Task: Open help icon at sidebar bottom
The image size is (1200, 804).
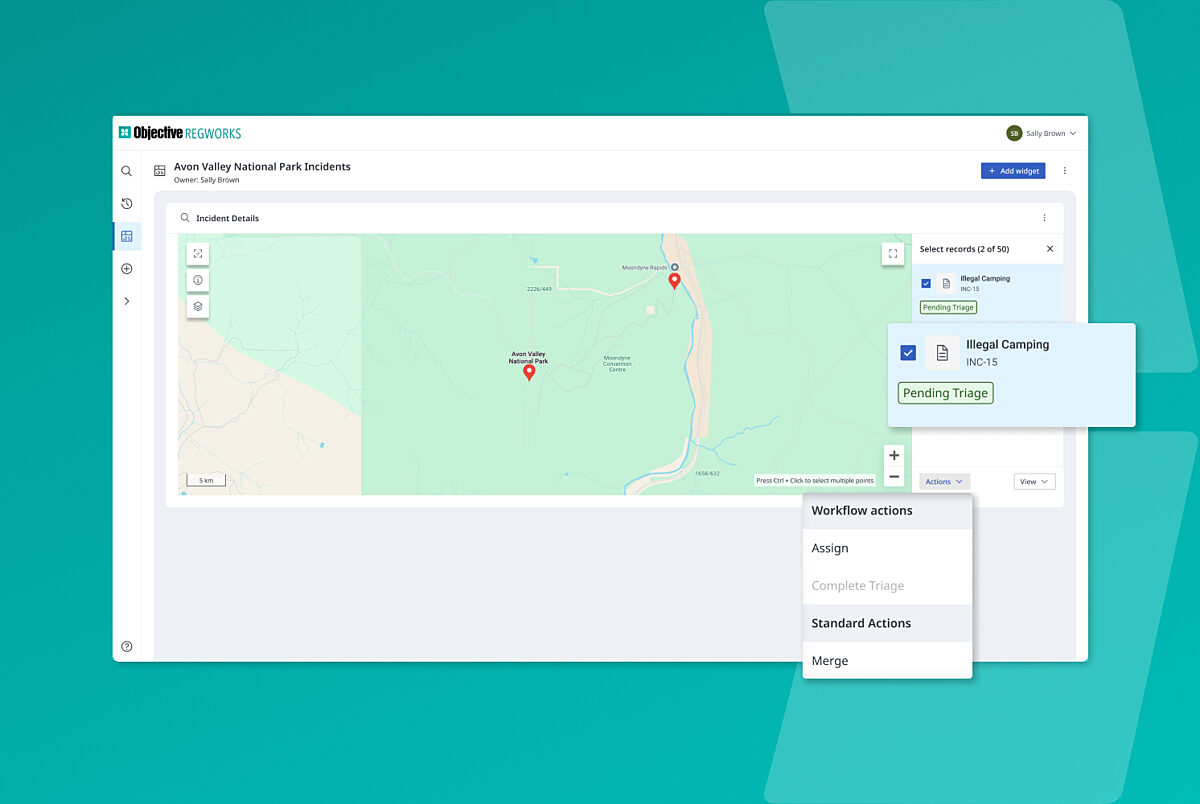Action: pos(127,646)
